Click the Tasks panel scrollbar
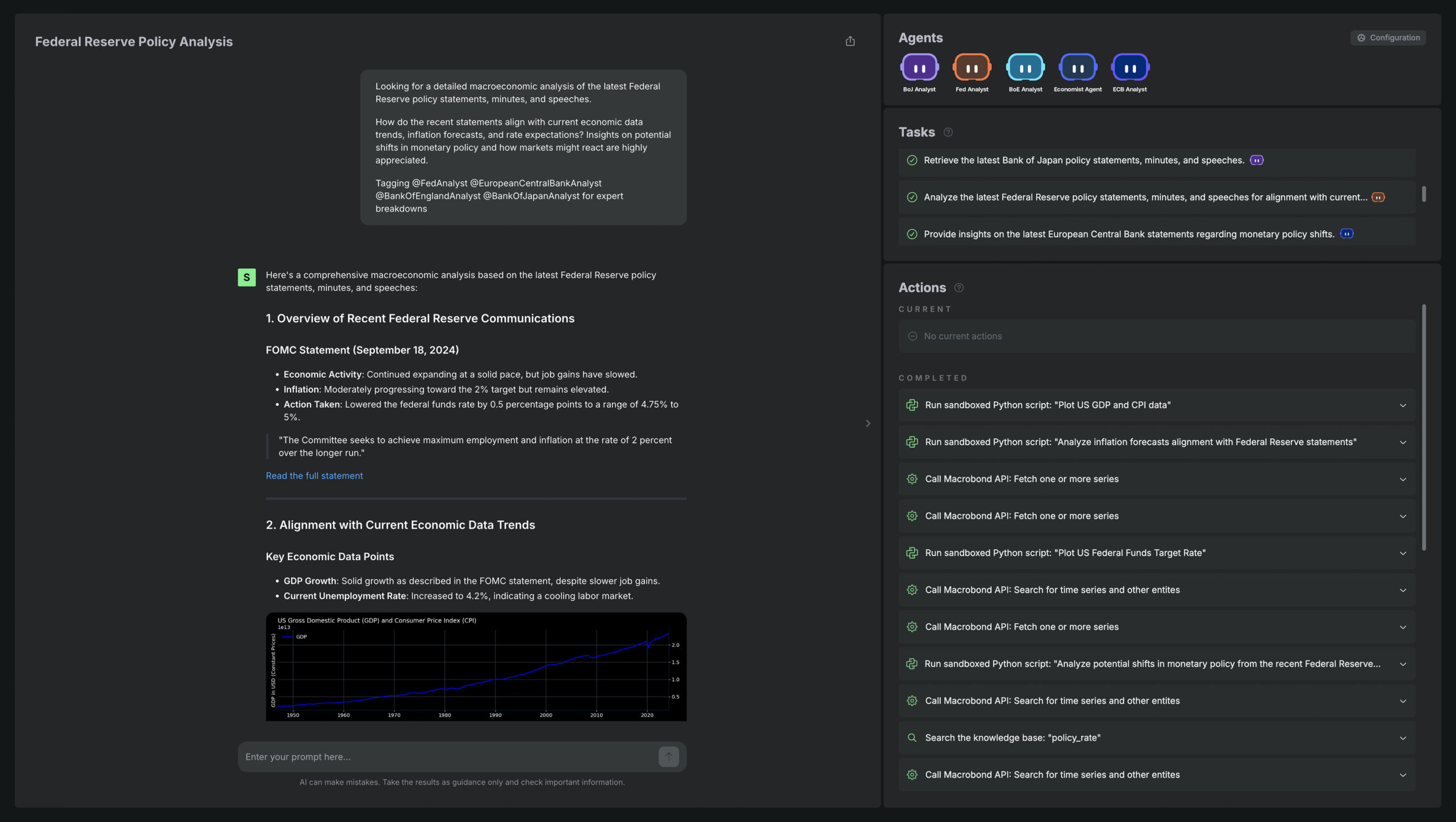Viewport: 1456px width, 822px height. 1424,194
